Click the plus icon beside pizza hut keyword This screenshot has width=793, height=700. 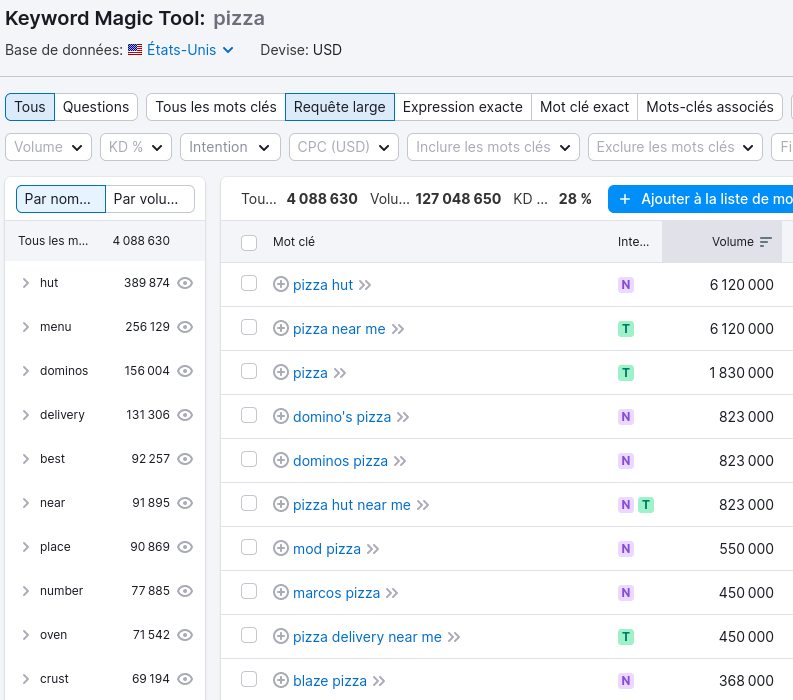tap(281, 284)
